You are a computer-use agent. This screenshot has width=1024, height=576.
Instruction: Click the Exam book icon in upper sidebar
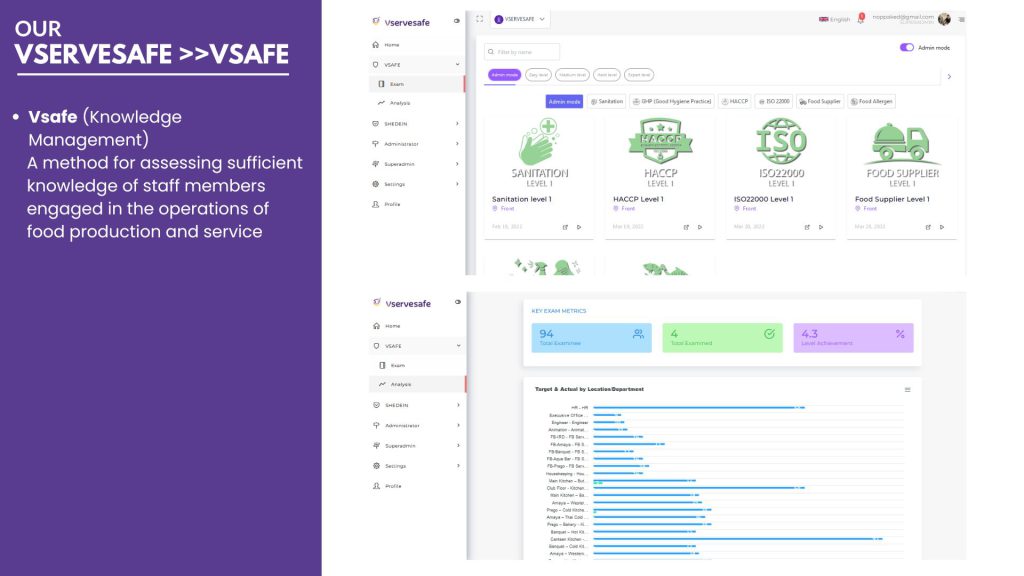(x=381, y=84)
